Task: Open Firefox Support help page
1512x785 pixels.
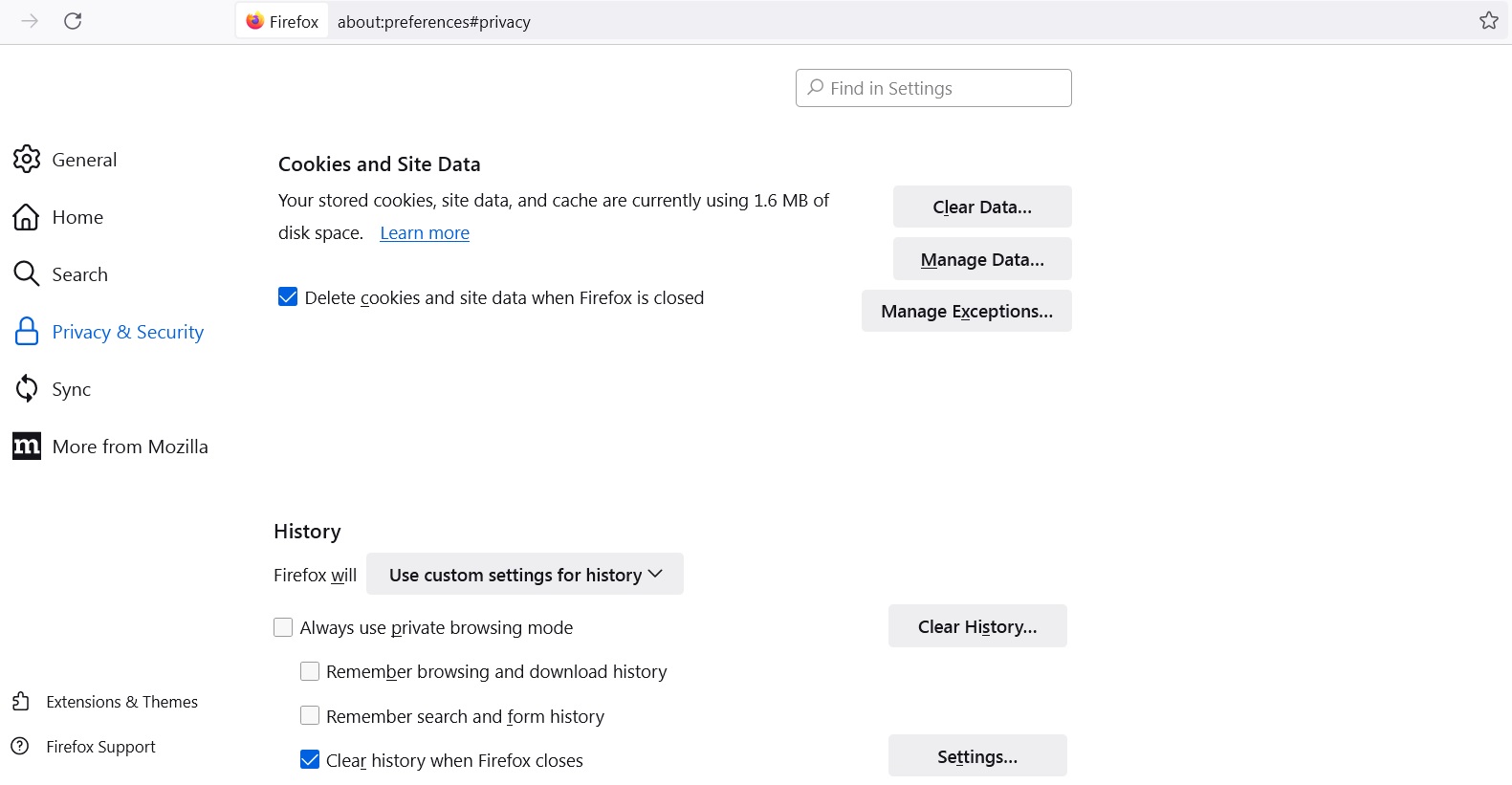Action: (100, 747)
